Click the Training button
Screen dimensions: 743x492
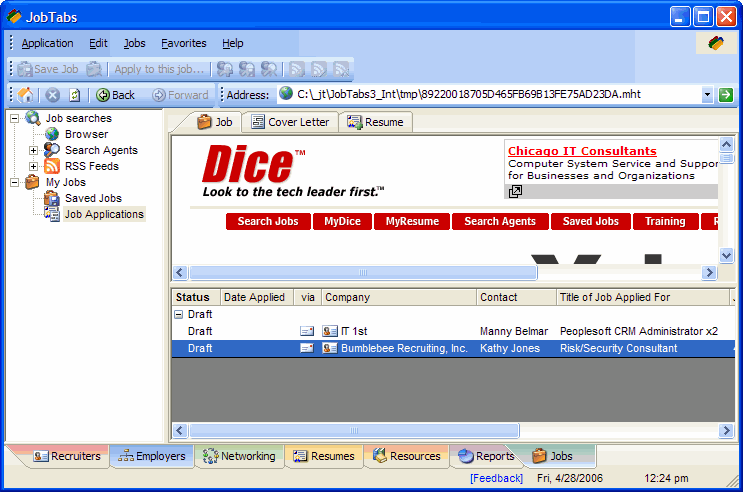click(665, 221)
